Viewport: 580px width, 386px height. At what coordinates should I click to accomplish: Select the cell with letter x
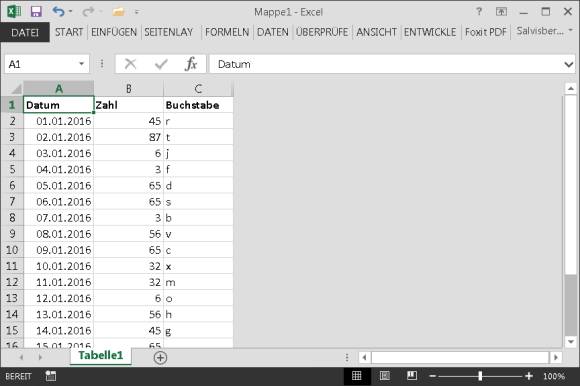pos(198,266)
